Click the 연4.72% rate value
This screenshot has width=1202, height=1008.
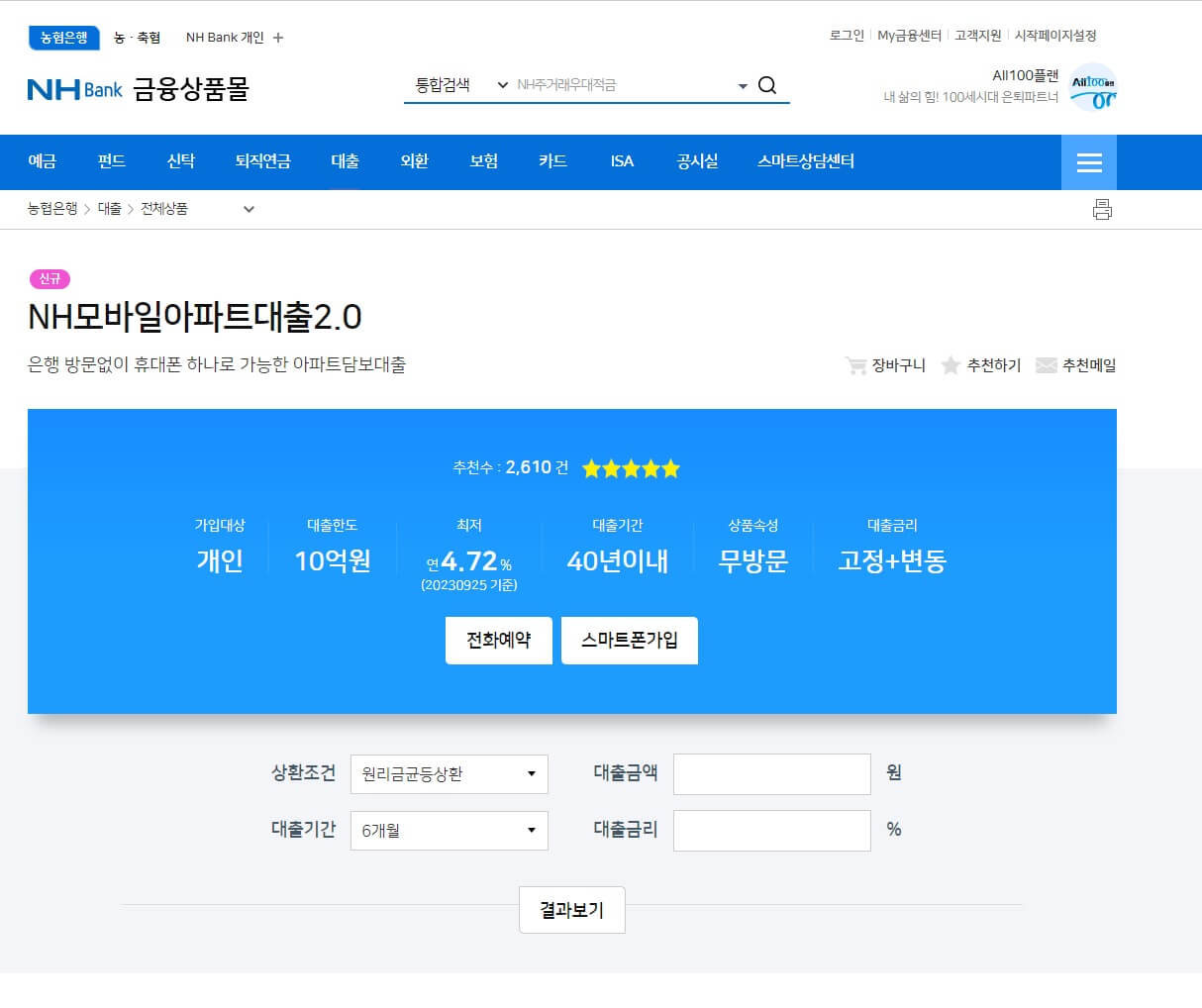click(469, 562)
